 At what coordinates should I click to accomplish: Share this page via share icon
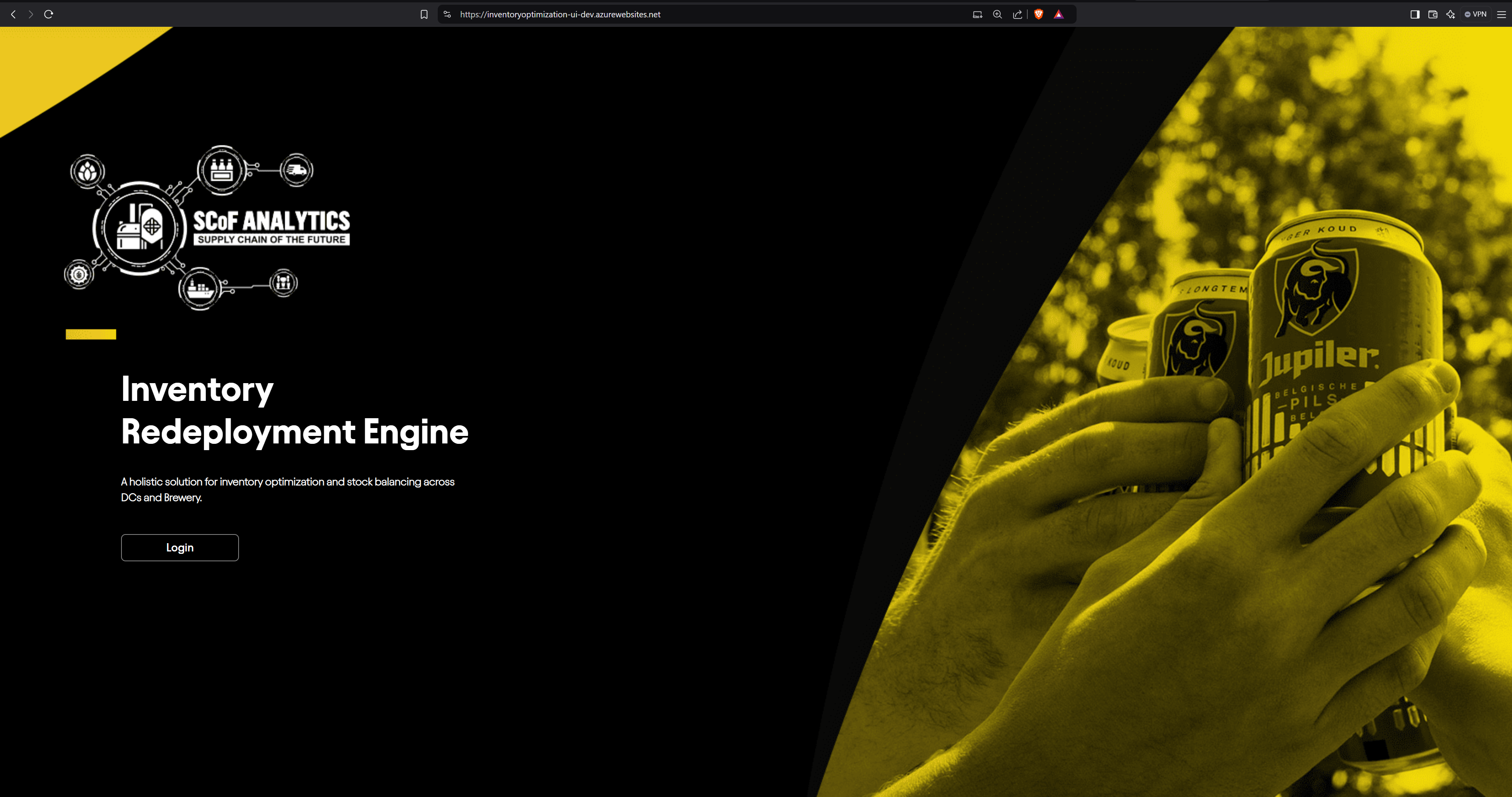[x=1017, y=14]
